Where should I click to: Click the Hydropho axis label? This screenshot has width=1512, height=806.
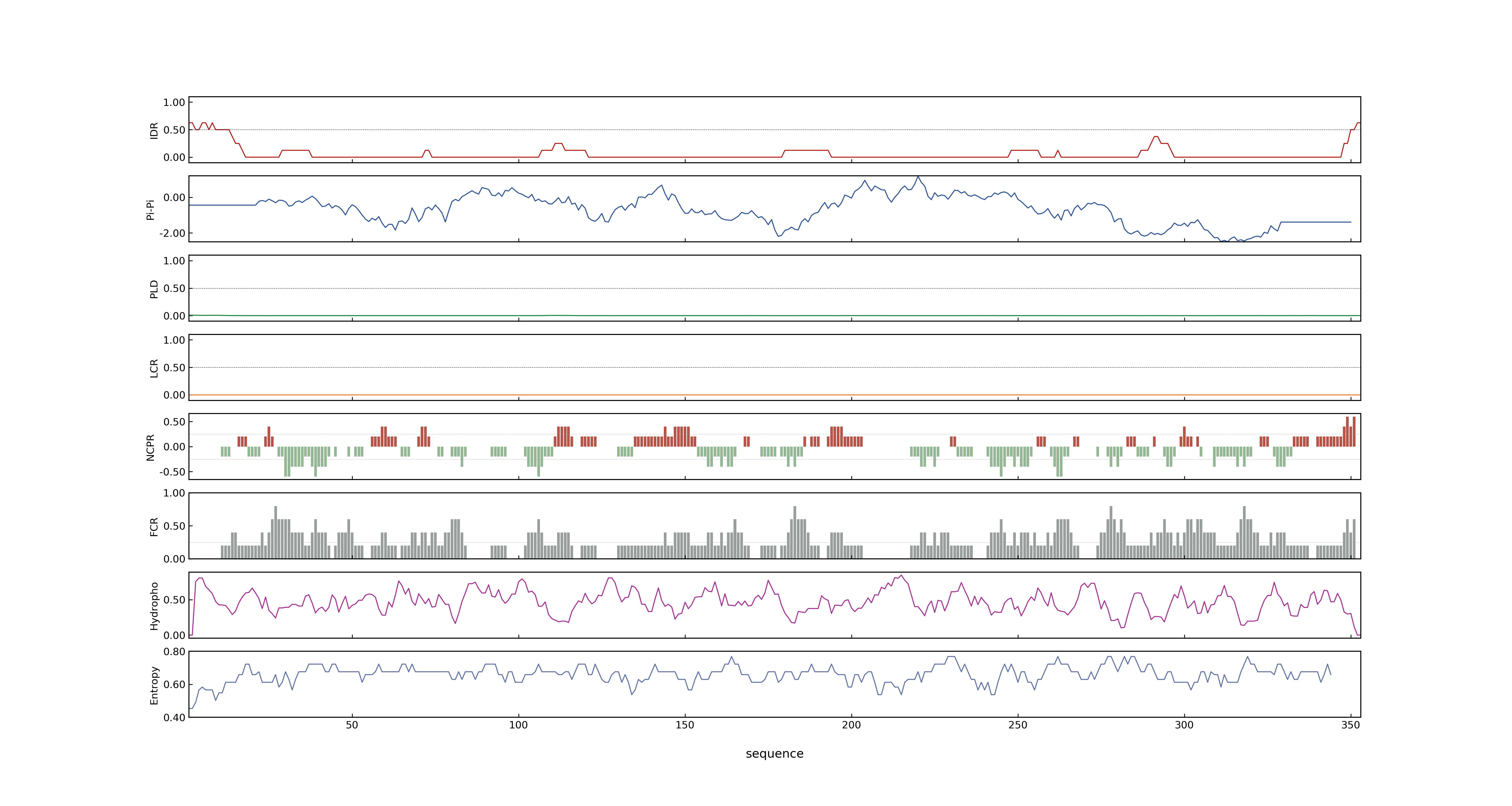point(154,606)
